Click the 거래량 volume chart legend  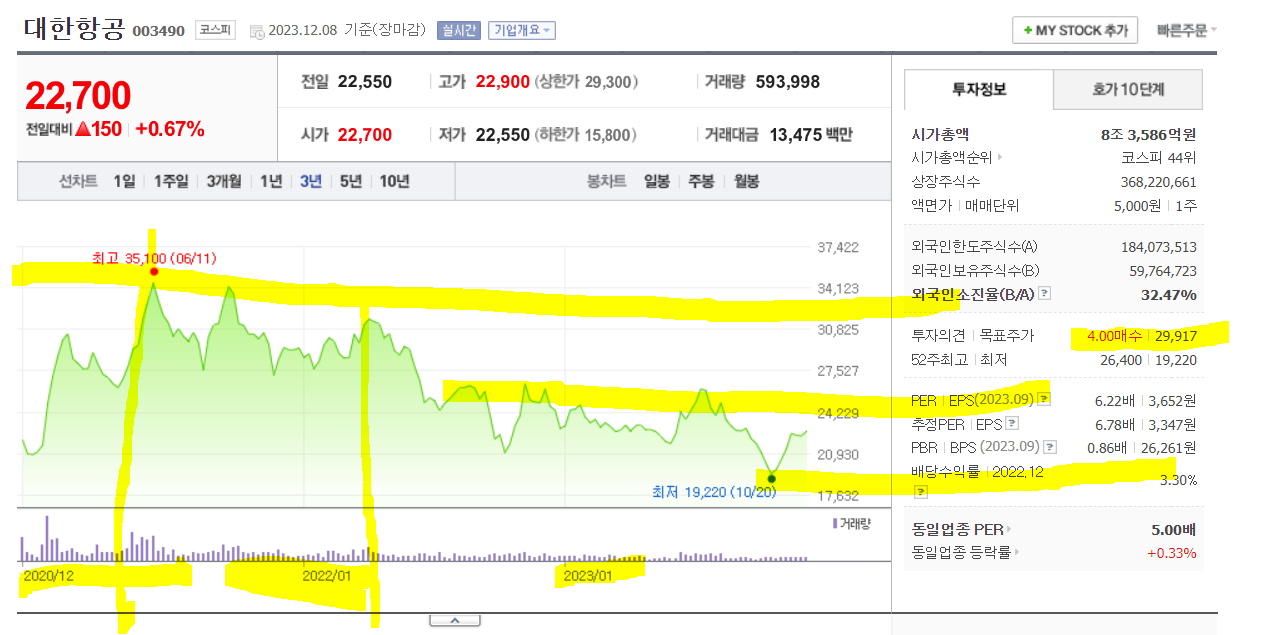[x=852, y=523]
